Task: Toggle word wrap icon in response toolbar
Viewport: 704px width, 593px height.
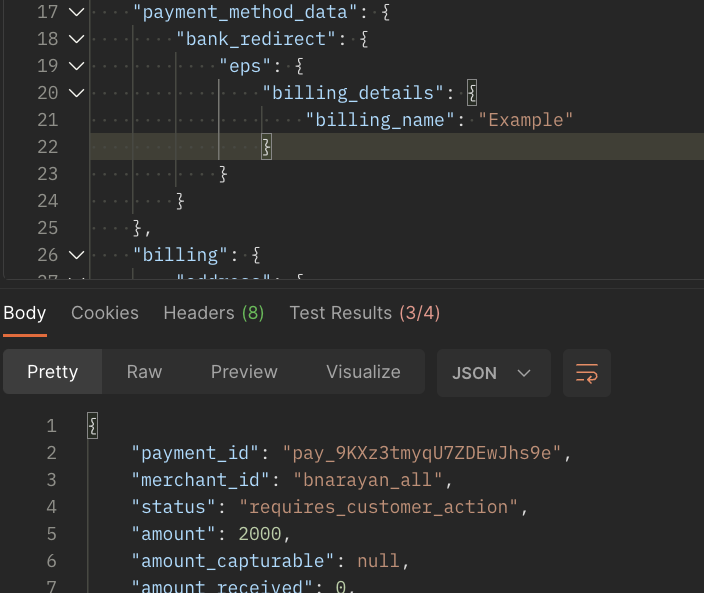Action: tap(586, 373)
